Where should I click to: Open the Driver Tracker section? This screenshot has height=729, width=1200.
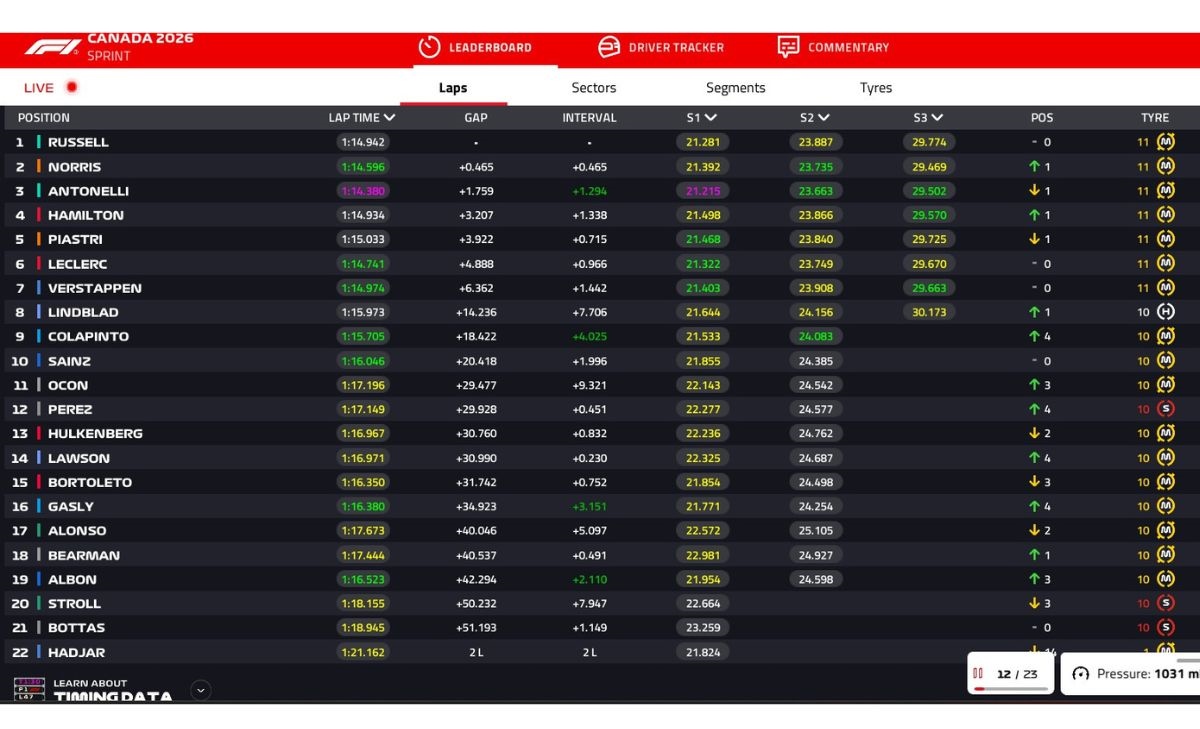pos(660,47)
